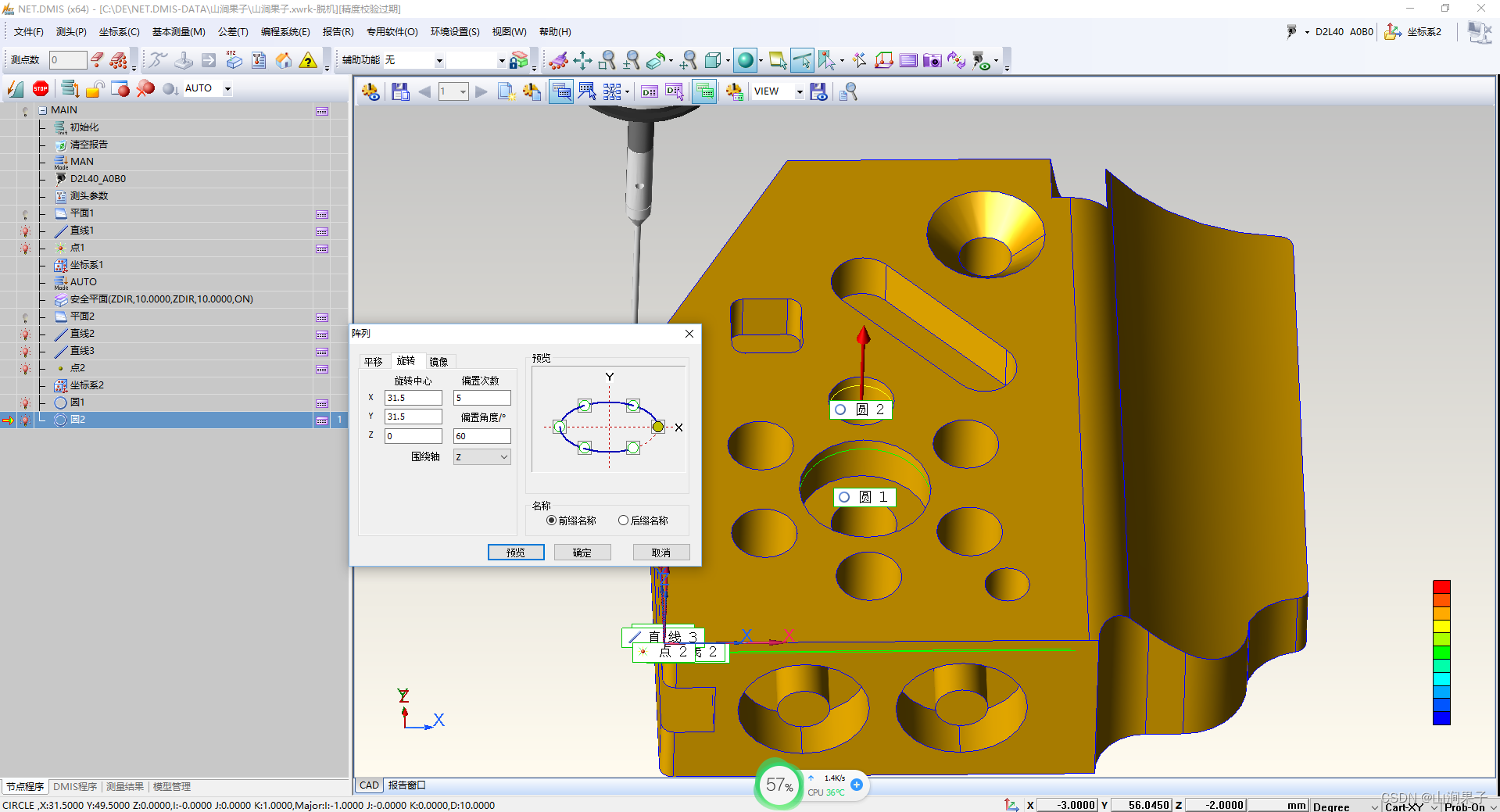Toggle the lightbulb for 直线2
This screenshot has height=812, width=1500.
click(25, 334)
